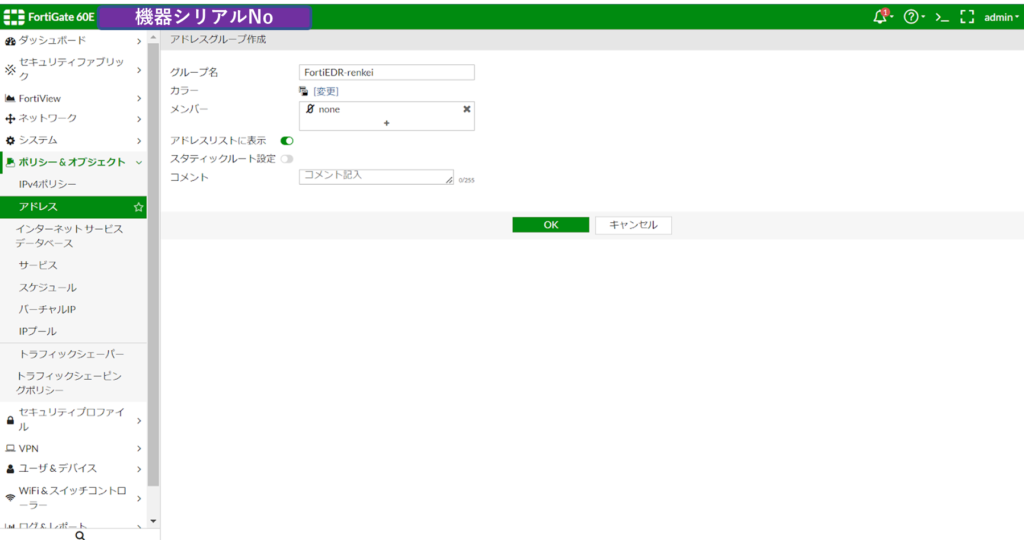Image resolution: width=1024 pixels, height=540 pixels.
Task: Open the help question mark menu
Action: pos(913,17)
